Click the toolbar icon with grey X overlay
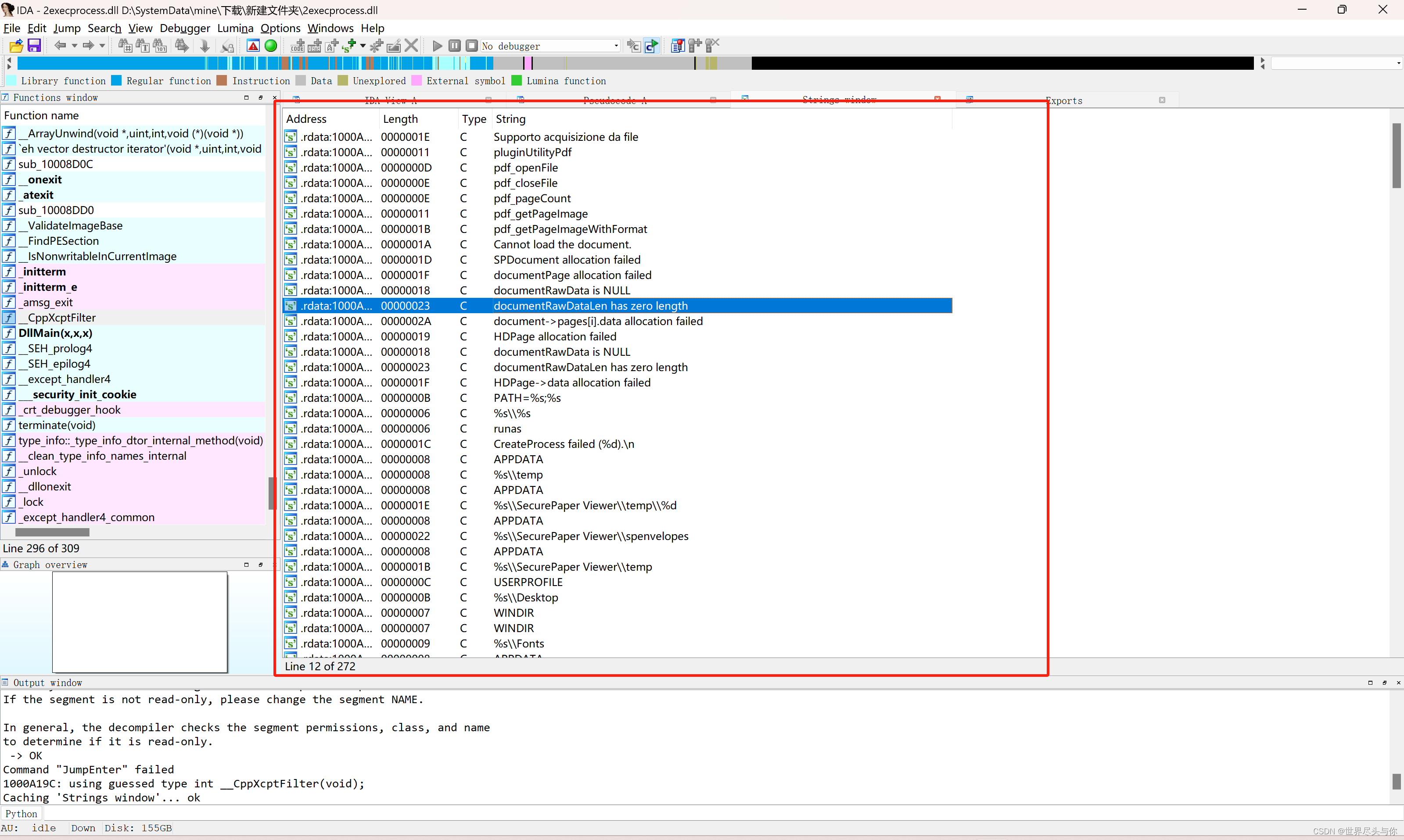The image size is (1404, 840). (x=712, y=46)
